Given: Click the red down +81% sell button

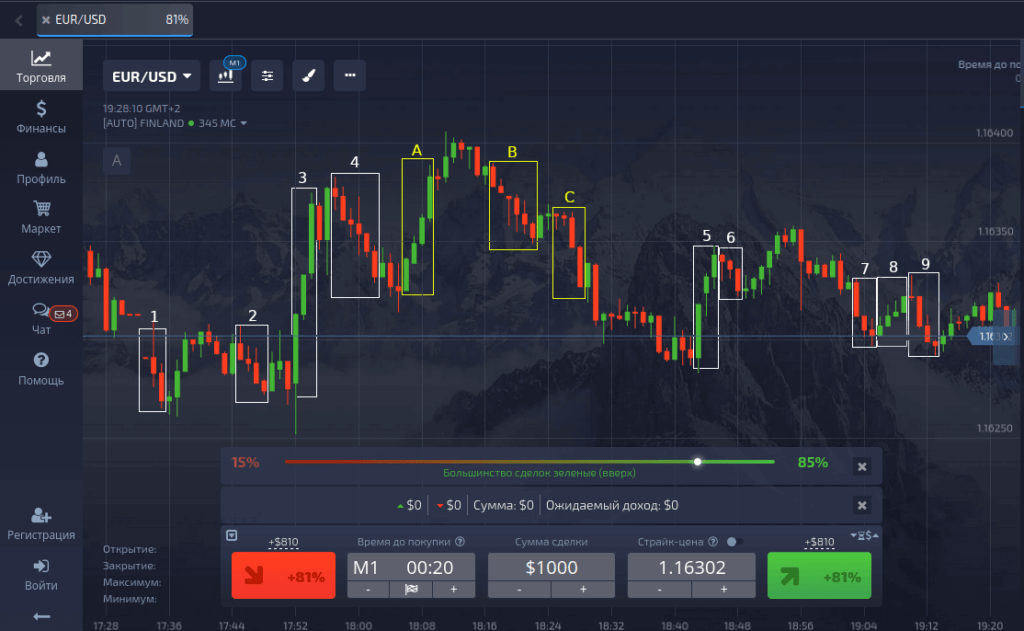Looking at the screenshot, I should tap(283, 576).
